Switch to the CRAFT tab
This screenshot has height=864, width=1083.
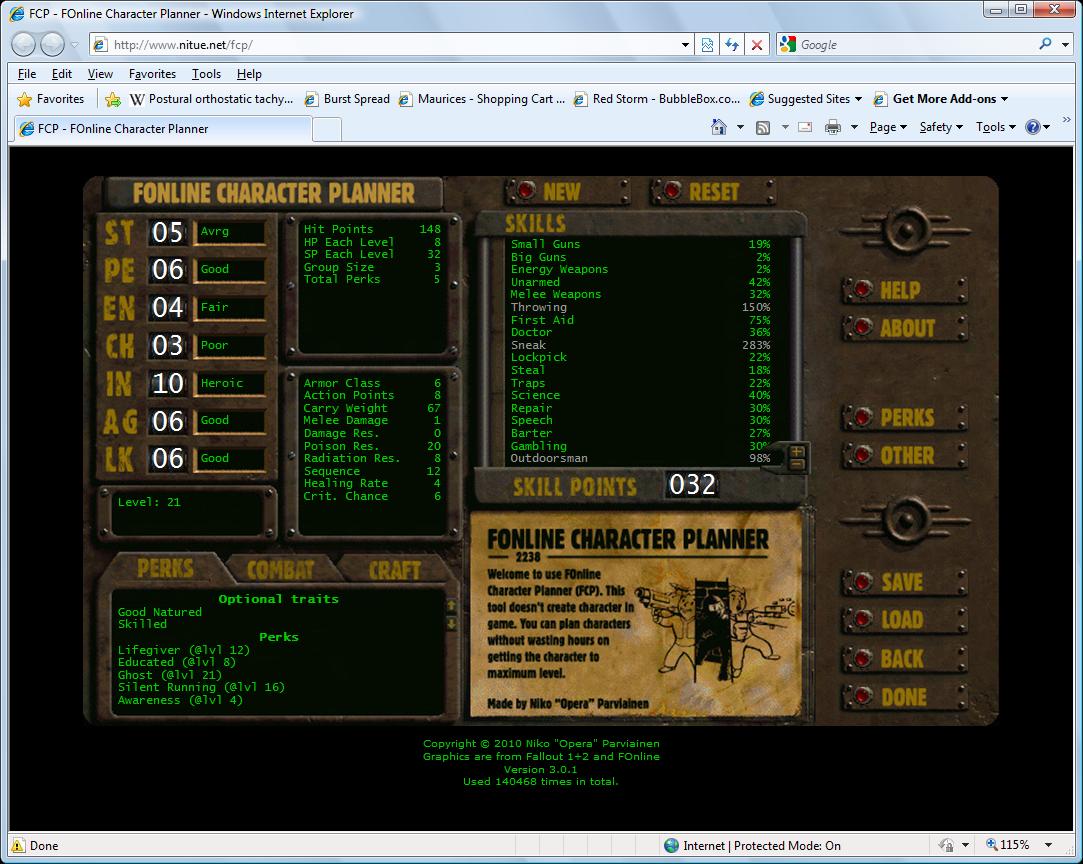[395, 570]
